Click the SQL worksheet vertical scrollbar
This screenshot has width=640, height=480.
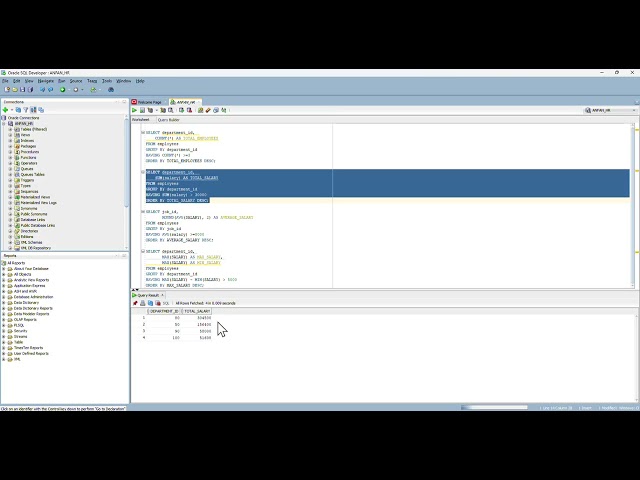click(633, 206)
